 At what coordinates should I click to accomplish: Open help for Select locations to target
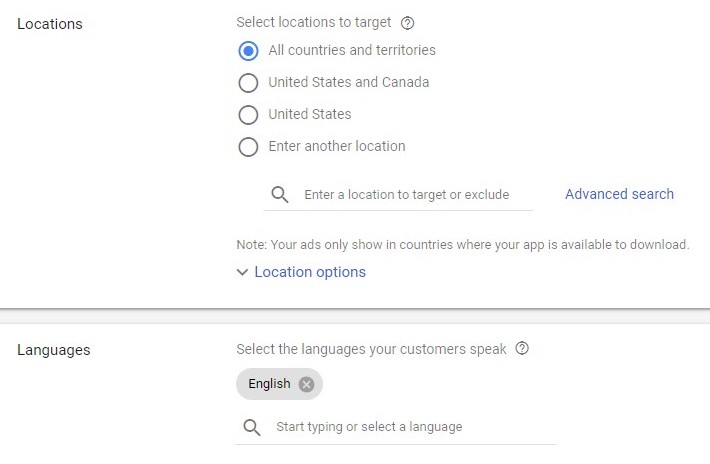(407, 22)
